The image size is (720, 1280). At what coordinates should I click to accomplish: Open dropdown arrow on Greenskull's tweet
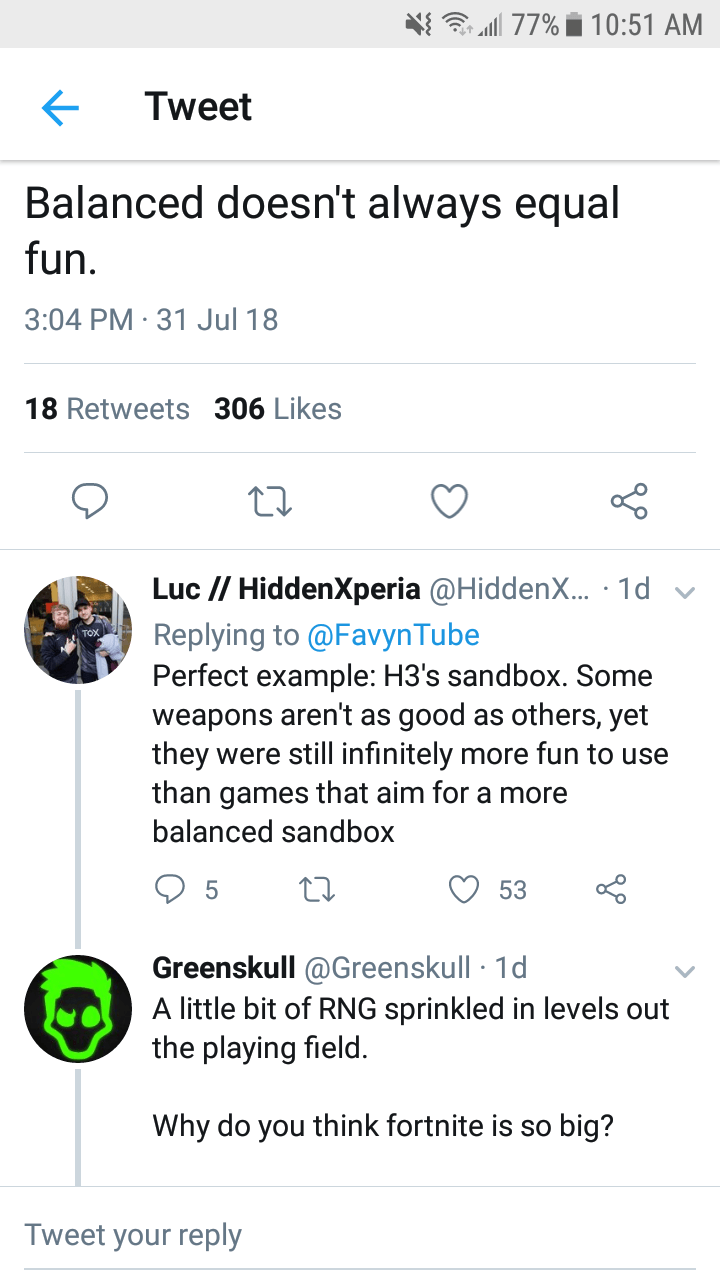pos(685,970)
